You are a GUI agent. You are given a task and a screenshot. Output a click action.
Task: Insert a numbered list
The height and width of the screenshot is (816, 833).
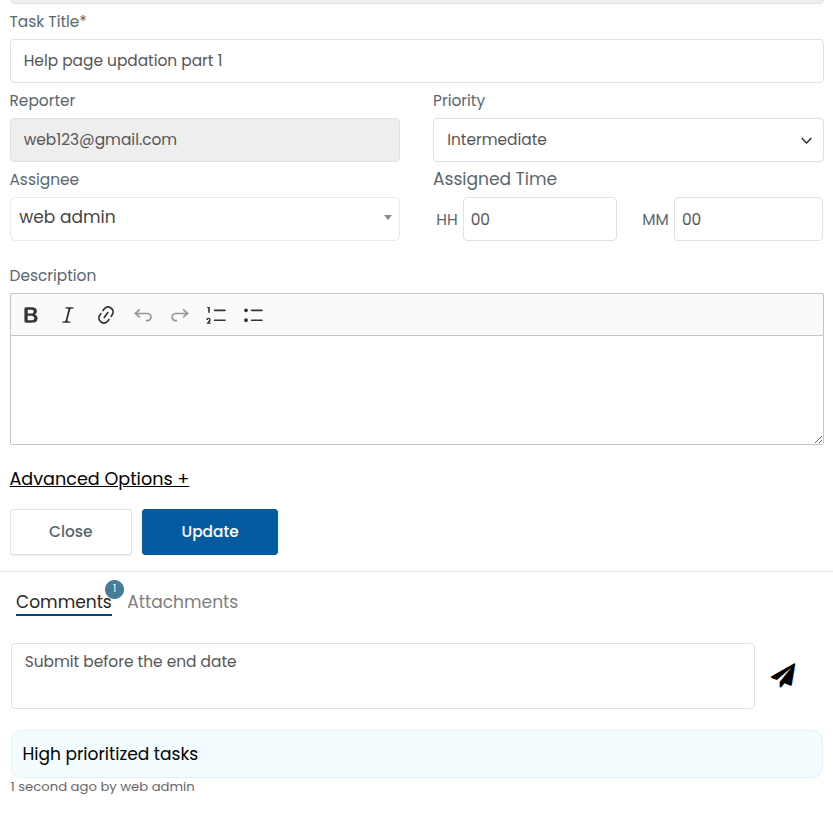216,315
